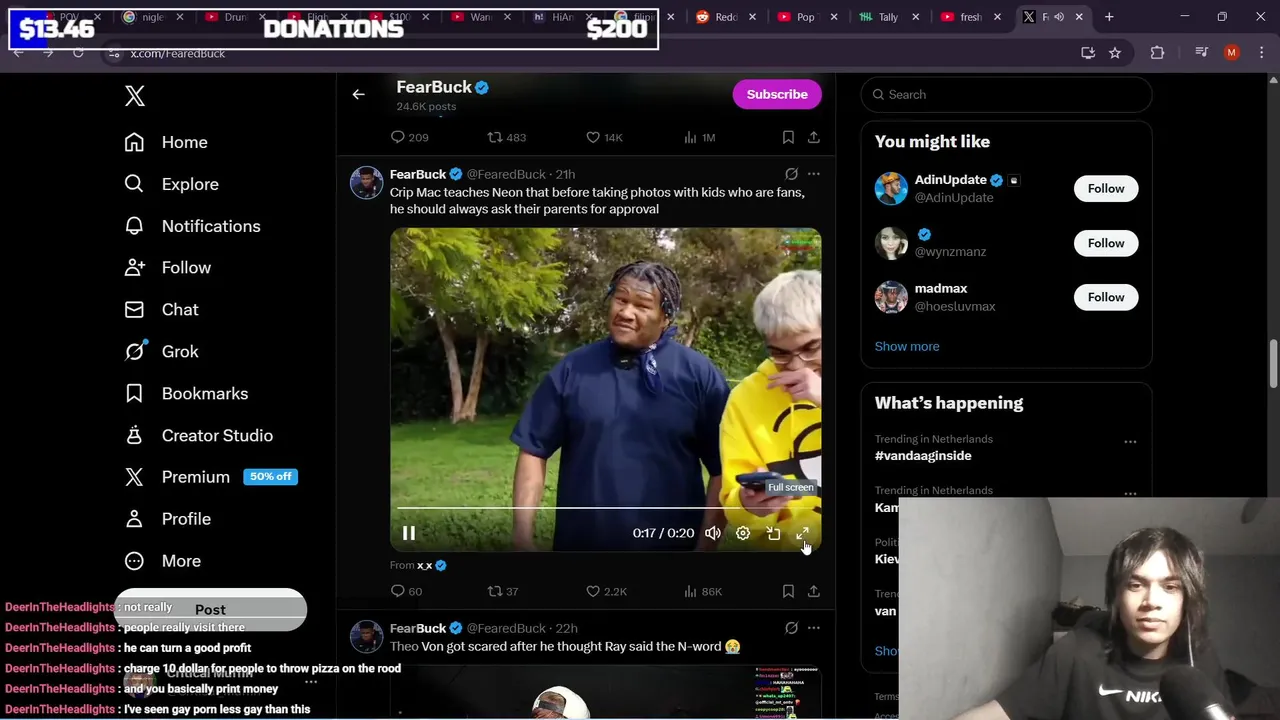Switch to the fresh YouTube tab

point(971,17)
